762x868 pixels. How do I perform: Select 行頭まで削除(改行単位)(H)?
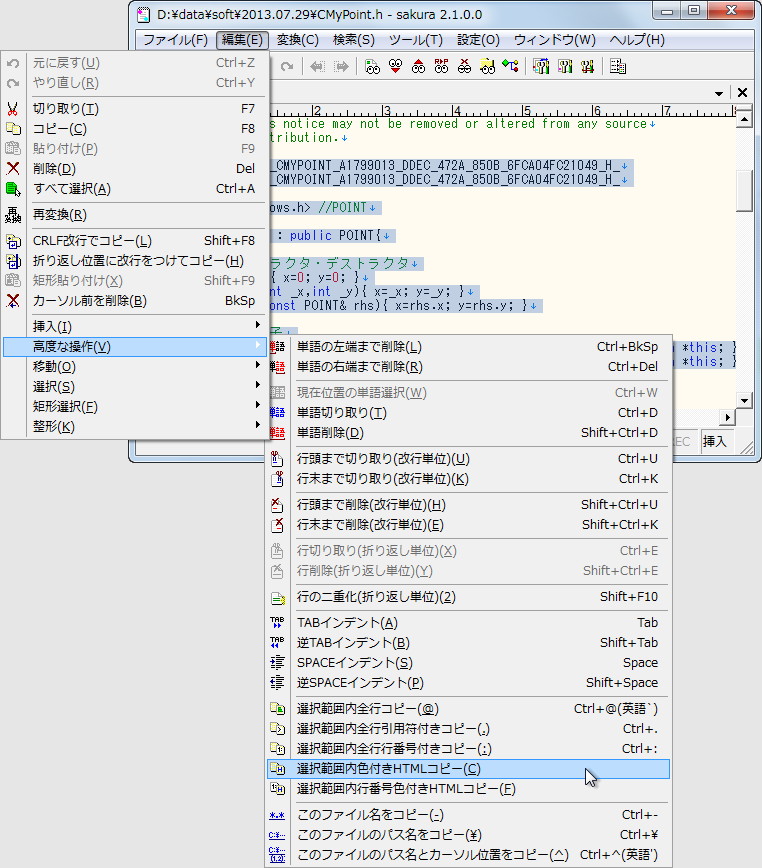point(468,504)
